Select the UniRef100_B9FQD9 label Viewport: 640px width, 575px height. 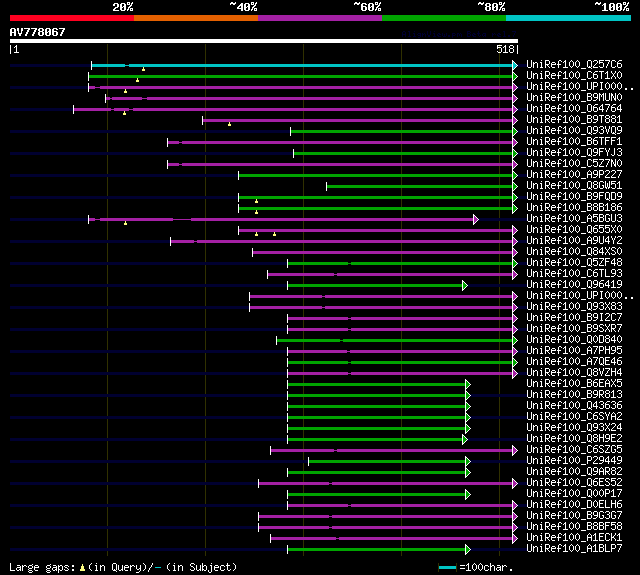pos(574,197)
